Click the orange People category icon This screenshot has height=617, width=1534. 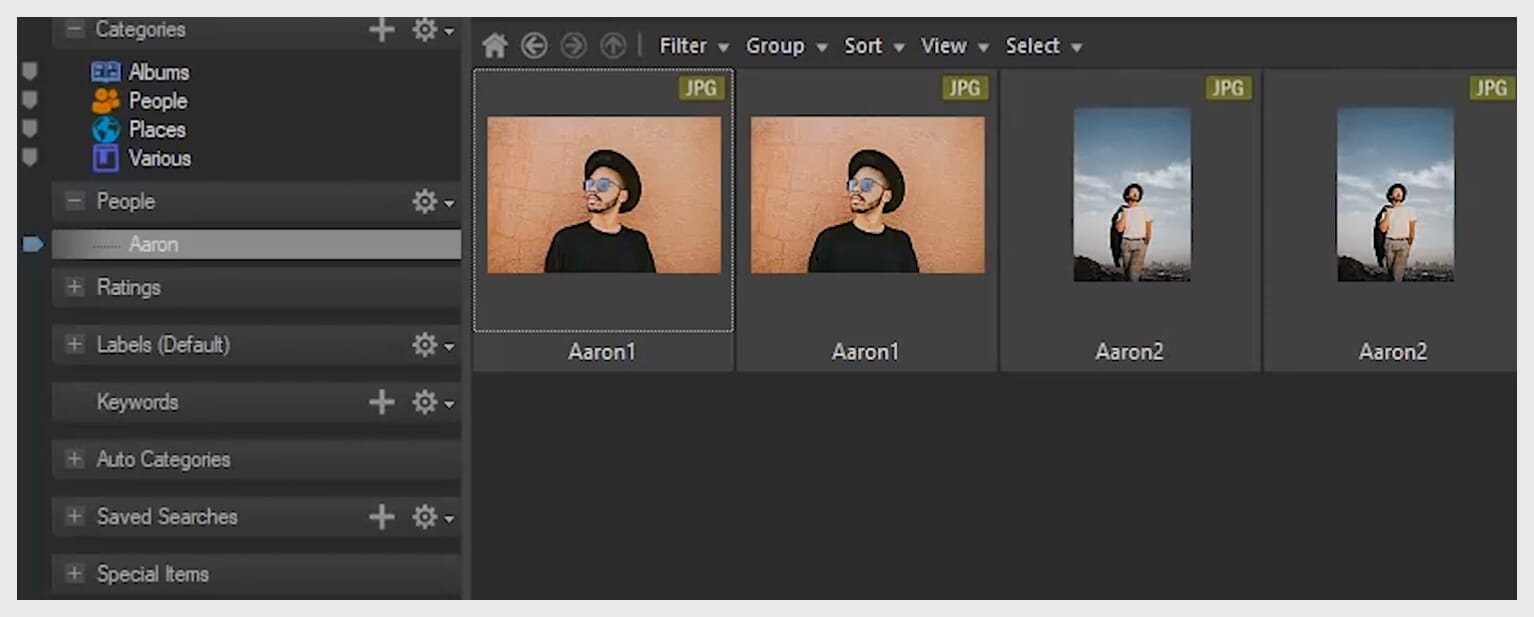click(x=106, y=101)
